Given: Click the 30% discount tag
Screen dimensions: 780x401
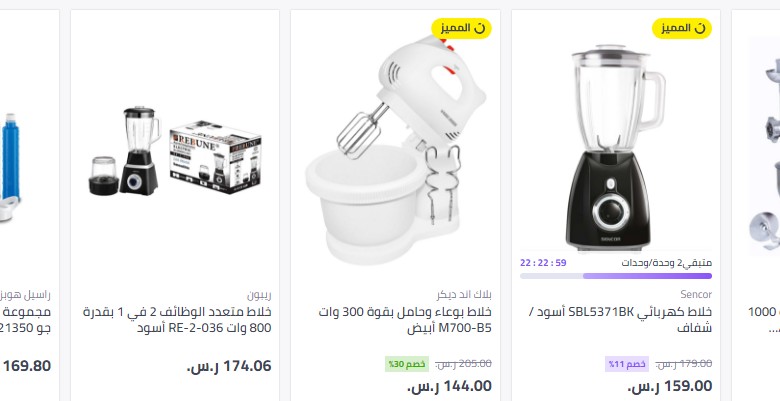Looking at the screenshot, I should coord(406,364).
